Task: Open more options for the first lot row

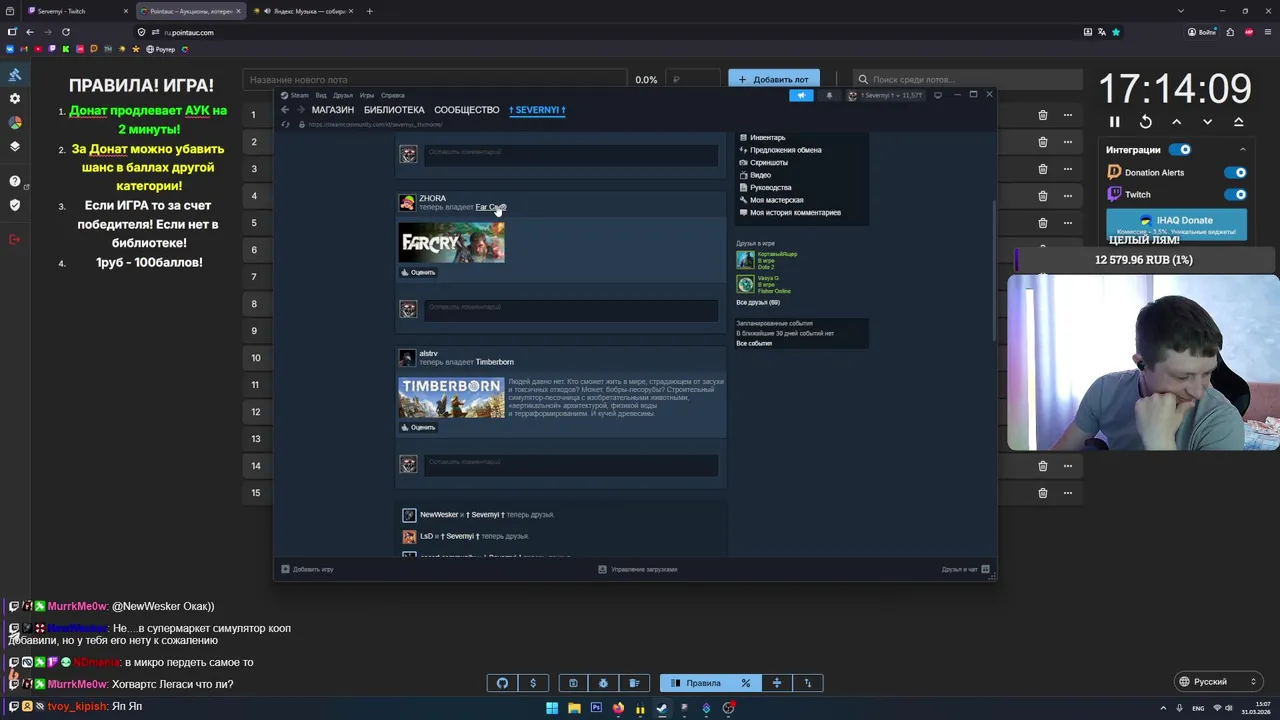Action: point(1068,115)
